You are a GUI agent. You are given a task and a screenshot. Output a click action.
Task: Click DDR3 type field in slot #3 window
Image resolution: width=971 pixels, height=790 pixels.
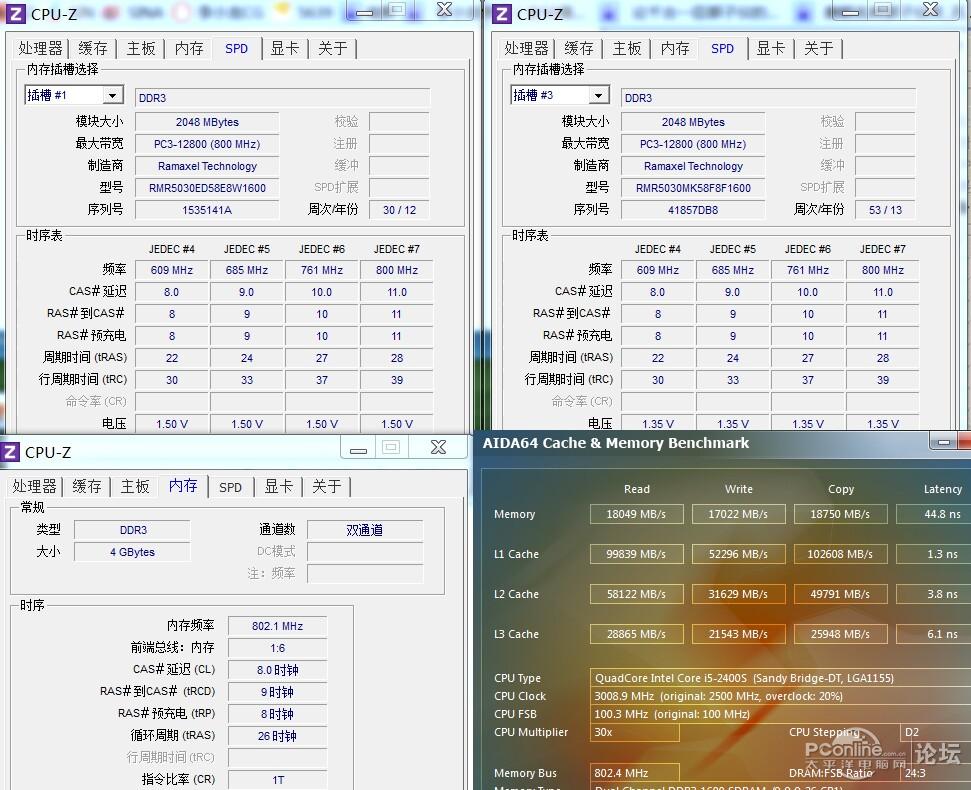769,98
